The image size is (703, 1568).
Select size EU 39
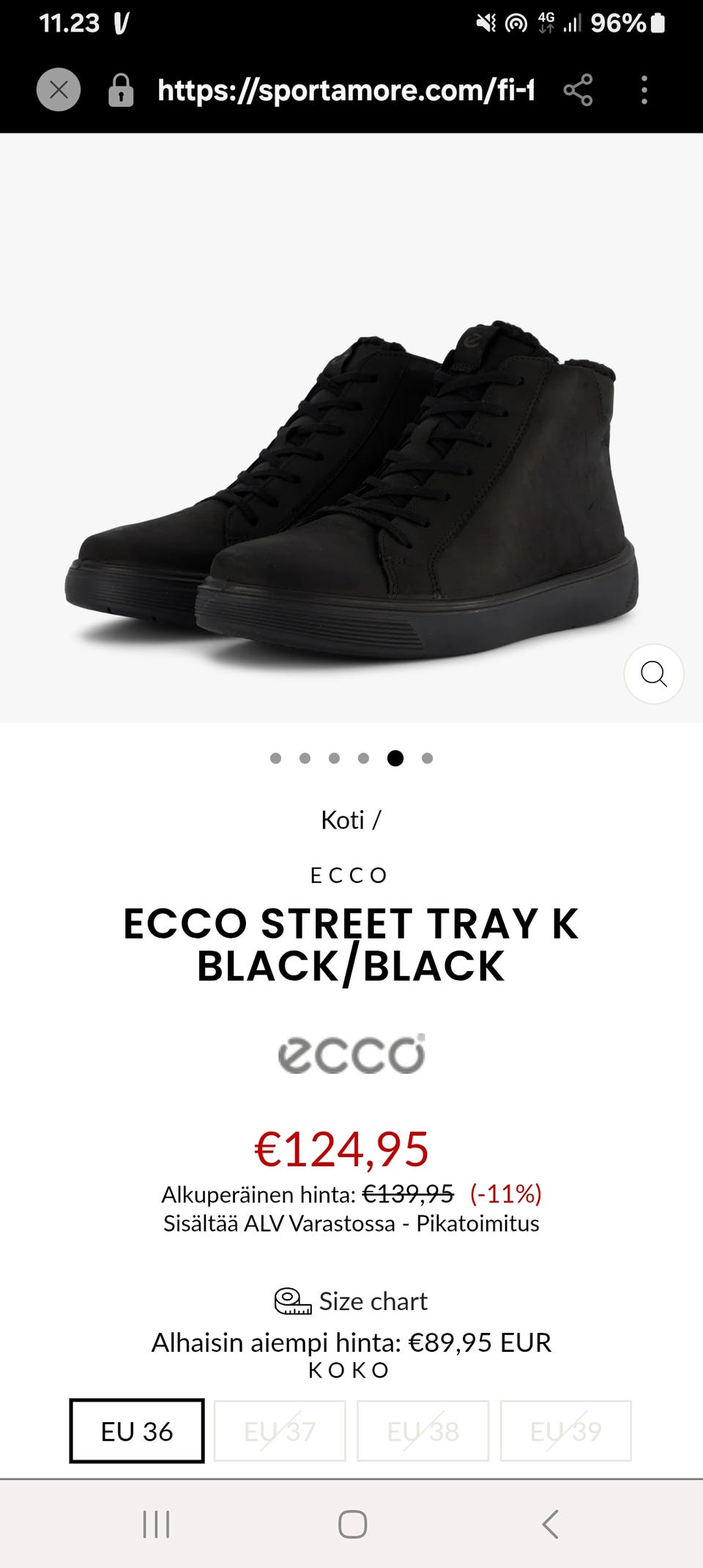[565, 1431]
